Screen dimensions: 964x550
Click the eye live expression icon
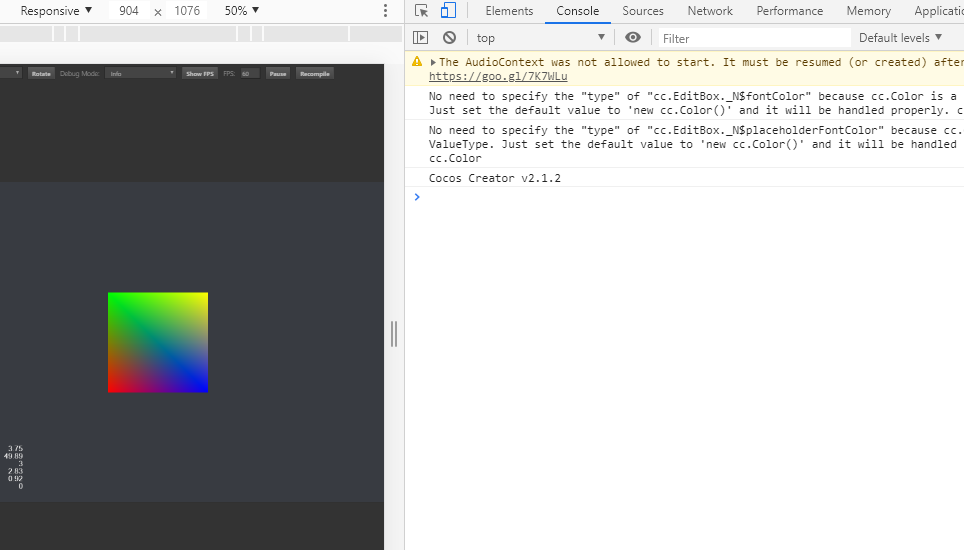pos(633,38)
